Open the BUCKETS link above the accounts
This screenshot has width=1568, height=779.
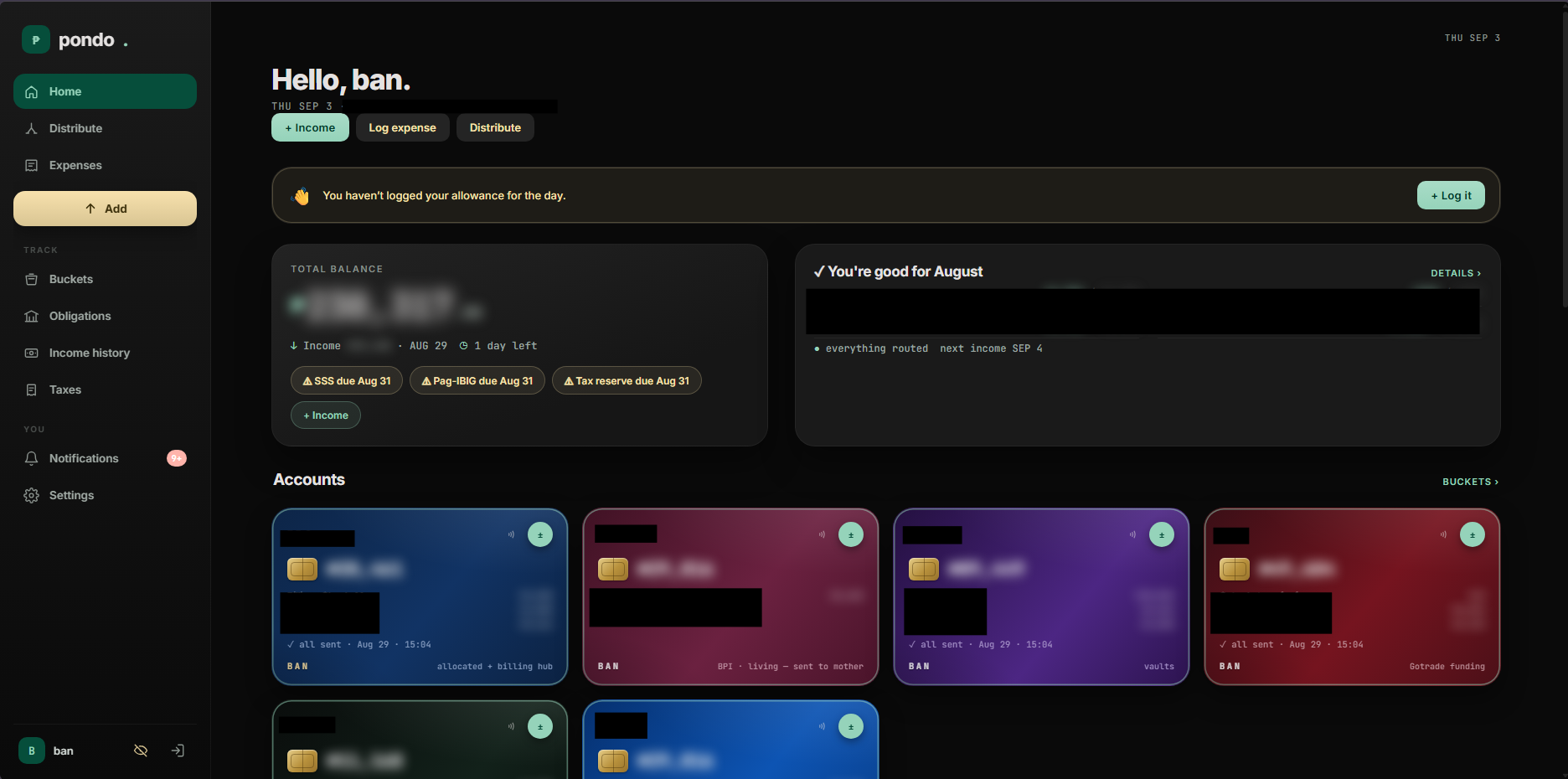coord(1470,482)
